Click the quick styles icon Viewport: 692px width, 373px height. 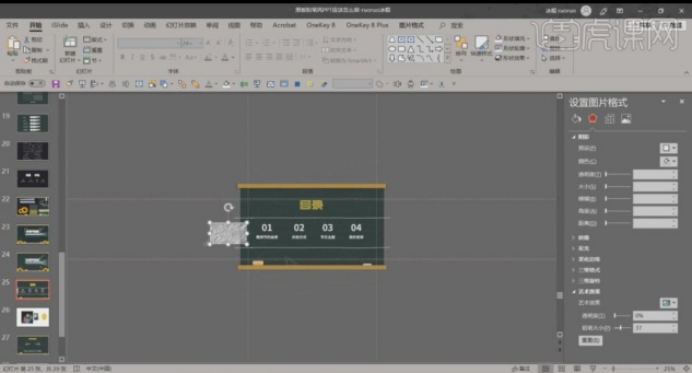point(481,43)
